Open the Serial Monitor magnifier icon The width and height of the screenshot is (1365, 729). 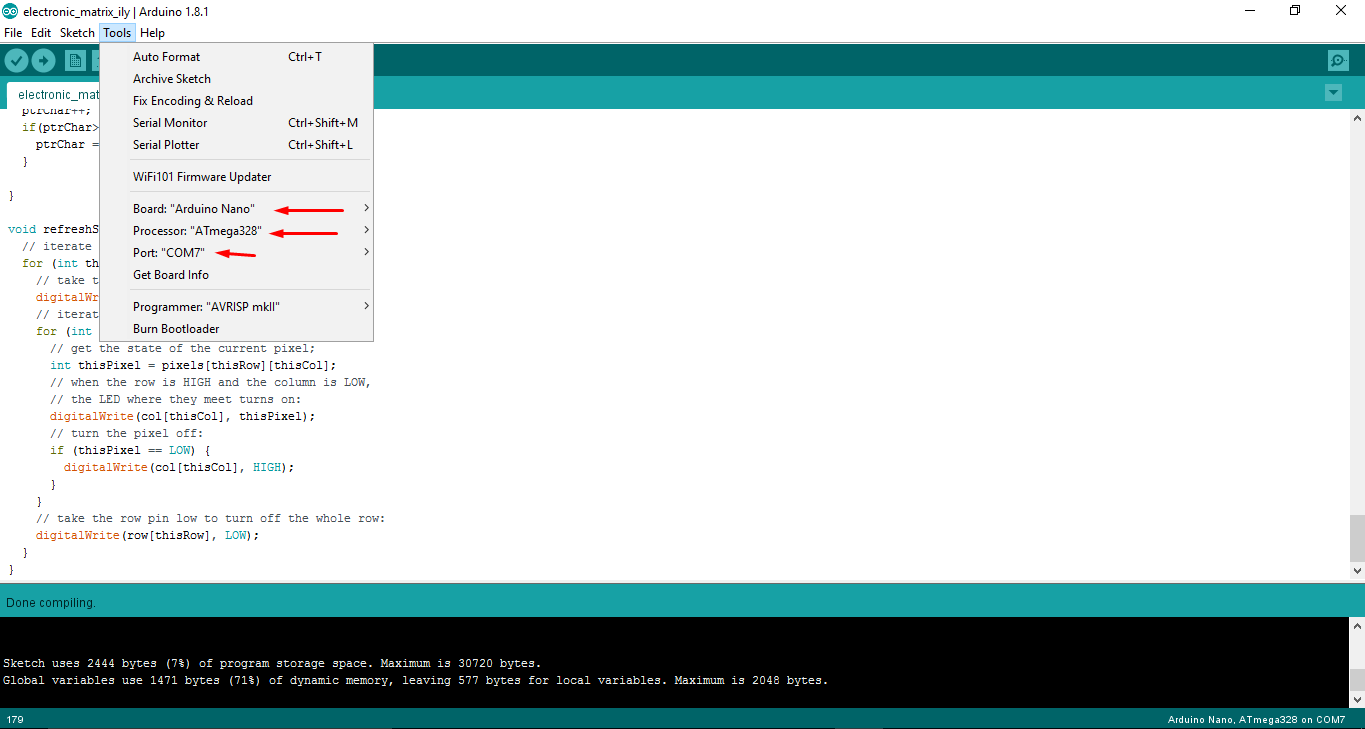tap(1338, 61)
